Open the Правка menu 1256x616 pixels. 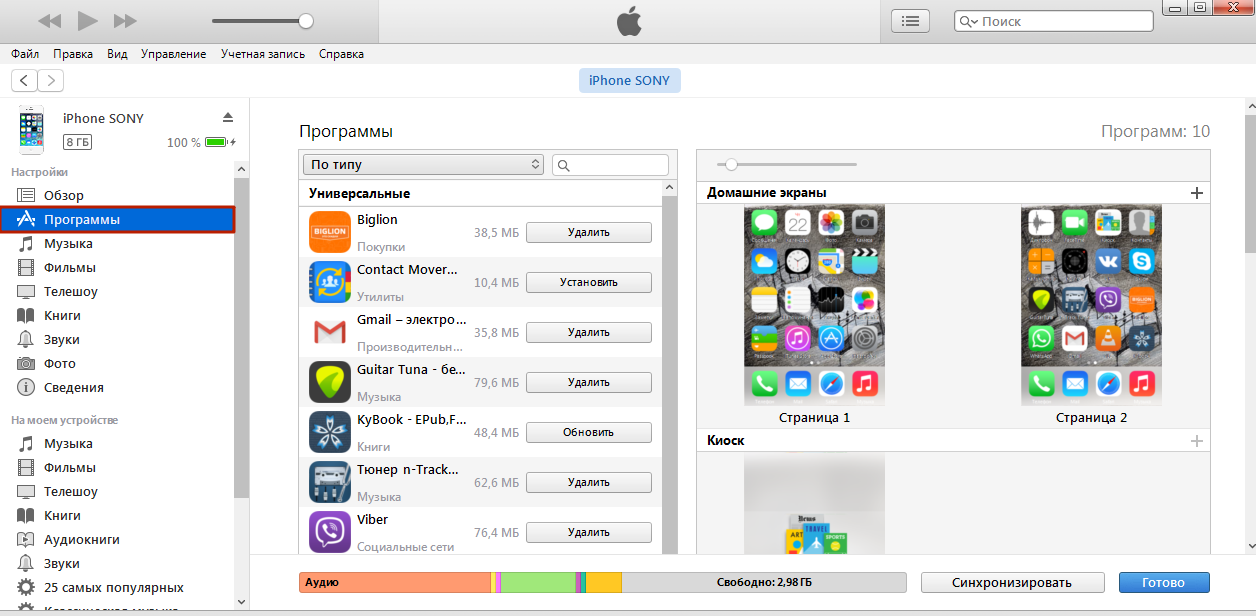point(73,54)
